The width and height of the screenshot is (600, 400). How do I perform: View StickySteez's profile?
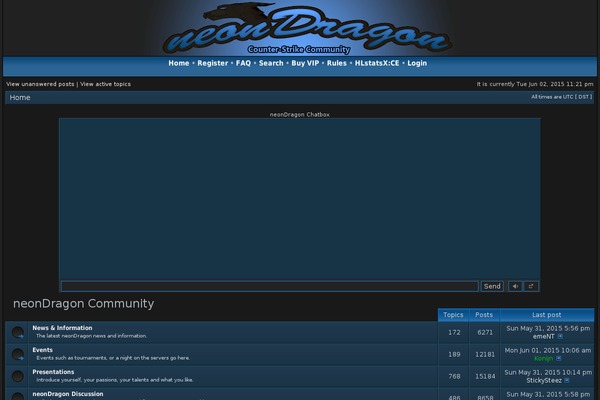click(x=544, y=380)
